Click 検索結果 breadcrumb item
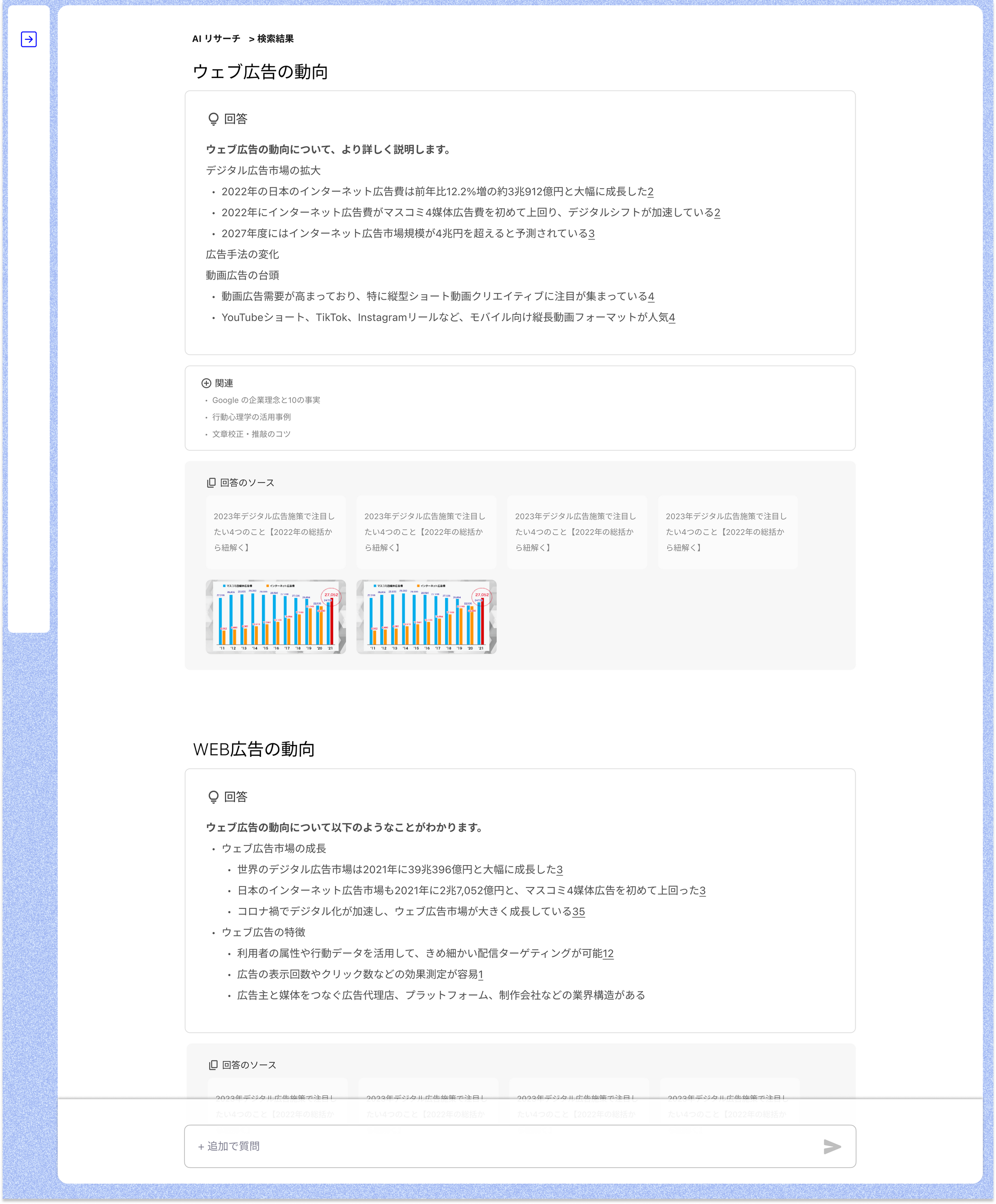The image size is (996, 1204). coord(275,38)
